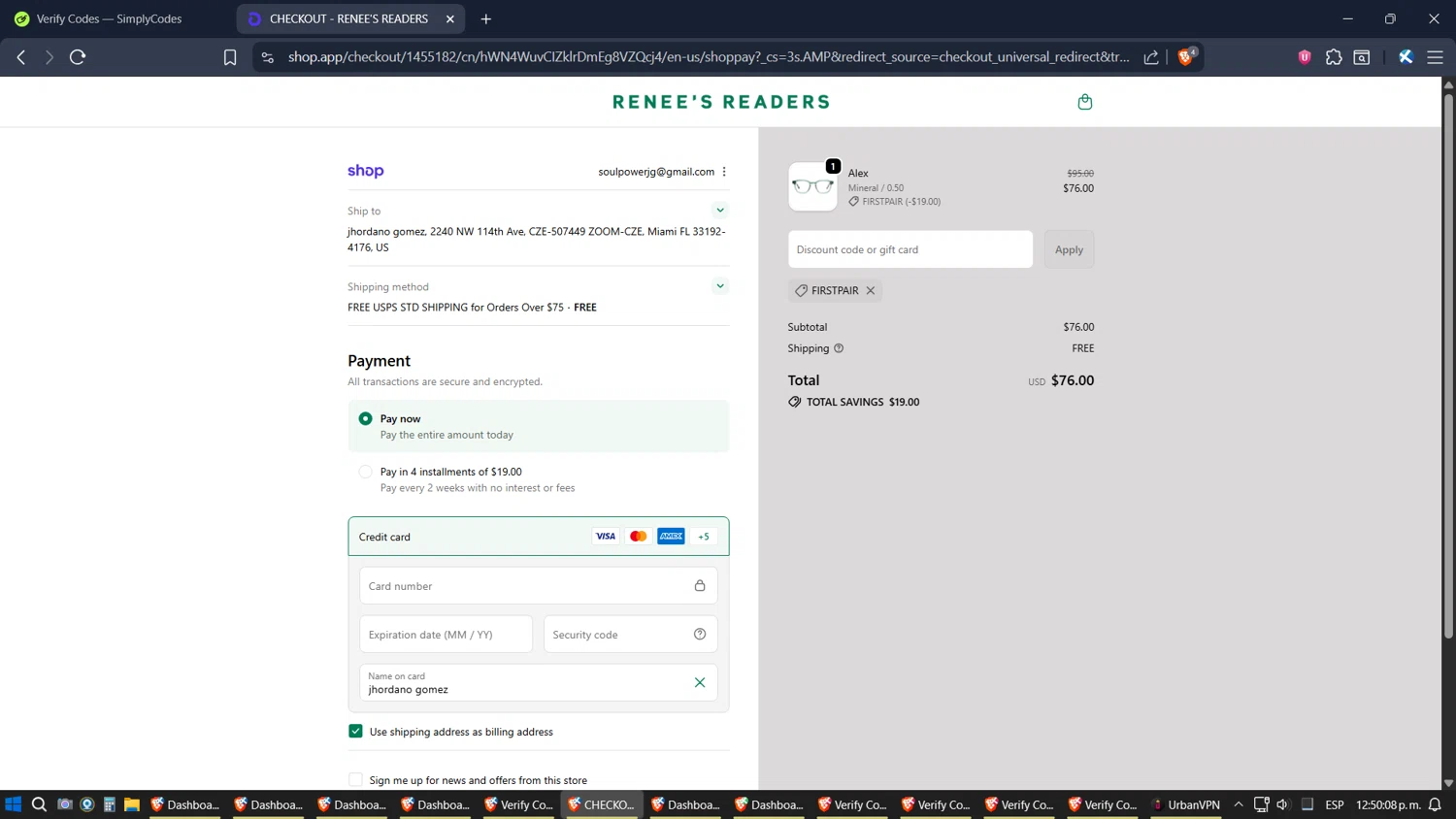Viewport: 1456px width, 819px height.
Task: Apply the discount code button
Action: click(x=1069, y=249)
